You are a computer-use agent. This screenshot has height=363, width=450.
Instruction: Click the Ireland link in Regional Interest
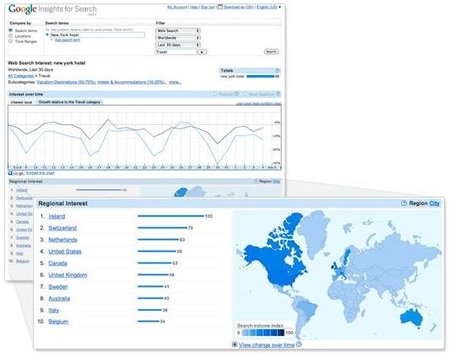(57, 216)
